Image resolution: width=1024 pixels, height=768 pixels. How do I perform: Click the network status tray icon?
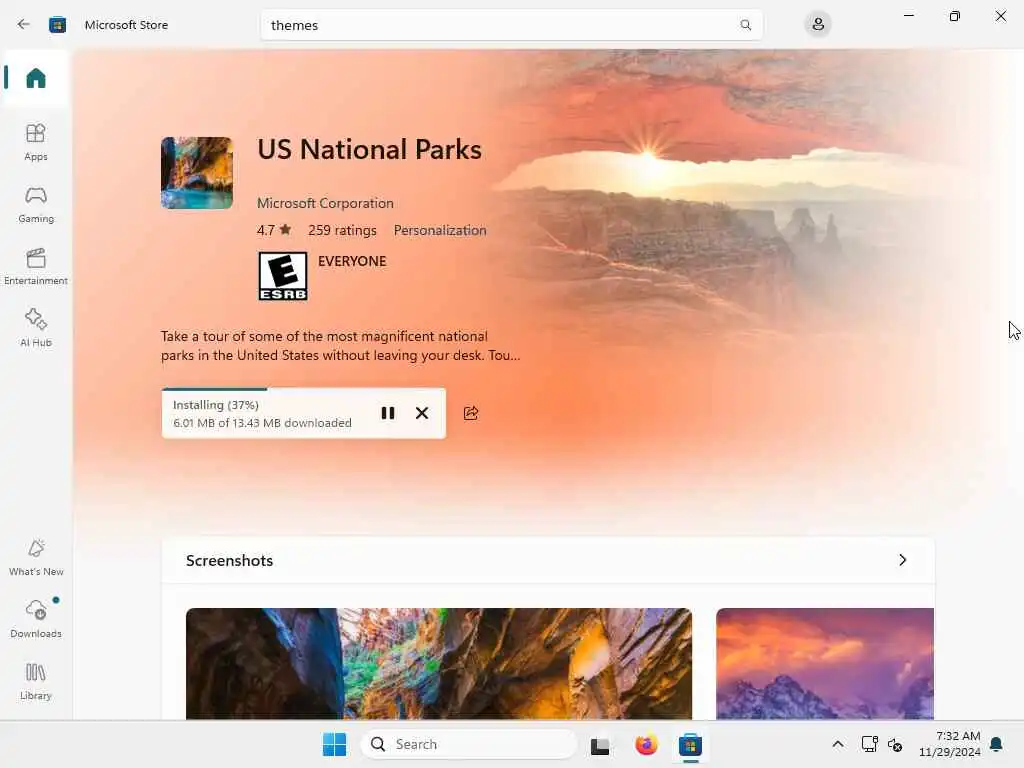[x=869, y=744]
